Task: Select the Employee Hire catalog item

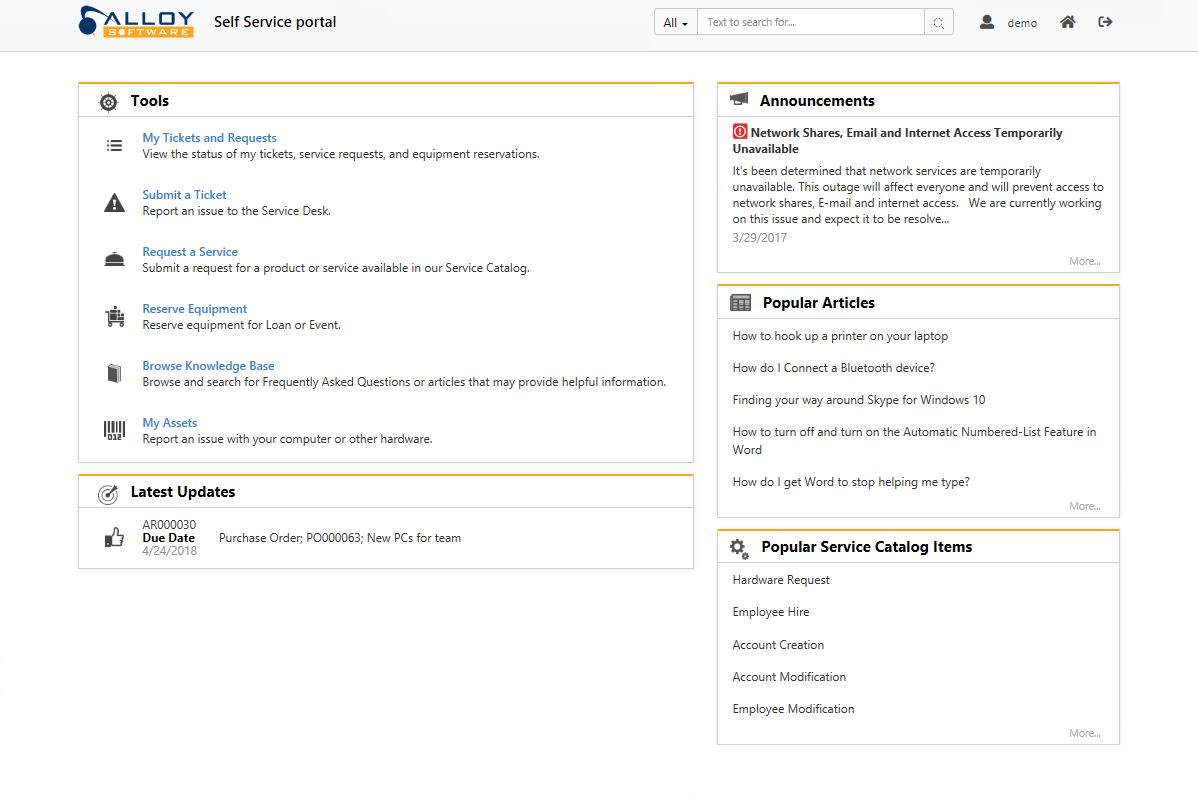Action: click(x=770, y=612)
